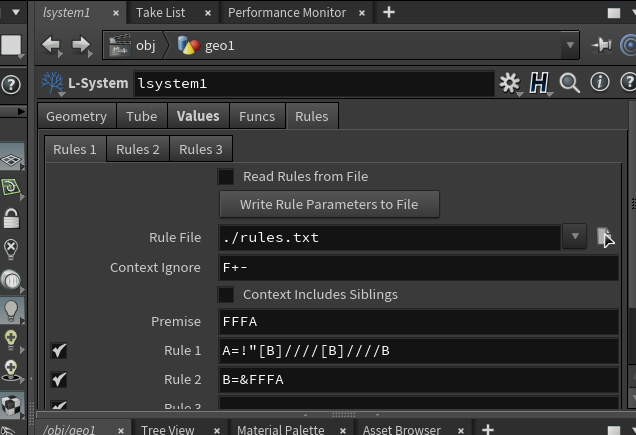The width and height of the screenshot is (636, 435).
Task: Click the lock icon in the sidebar
Action: coord(11,218)
